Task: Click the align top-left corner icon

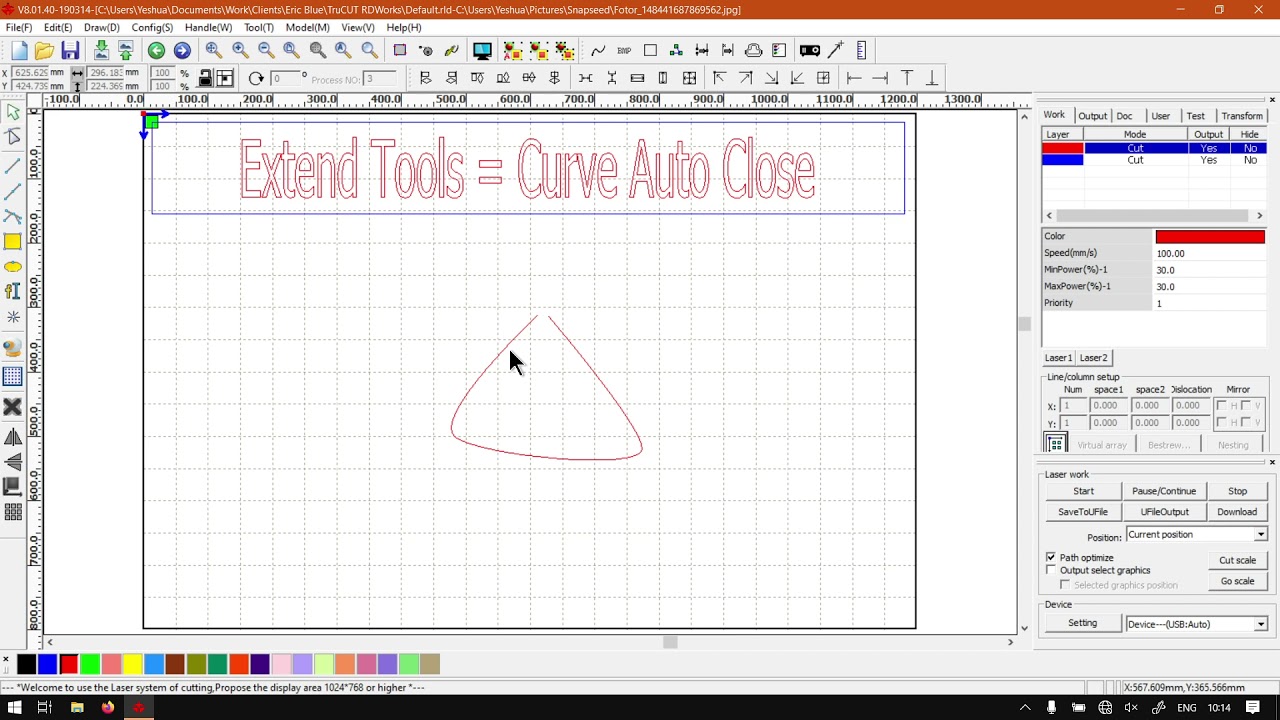Action: [x=719, y=78]
